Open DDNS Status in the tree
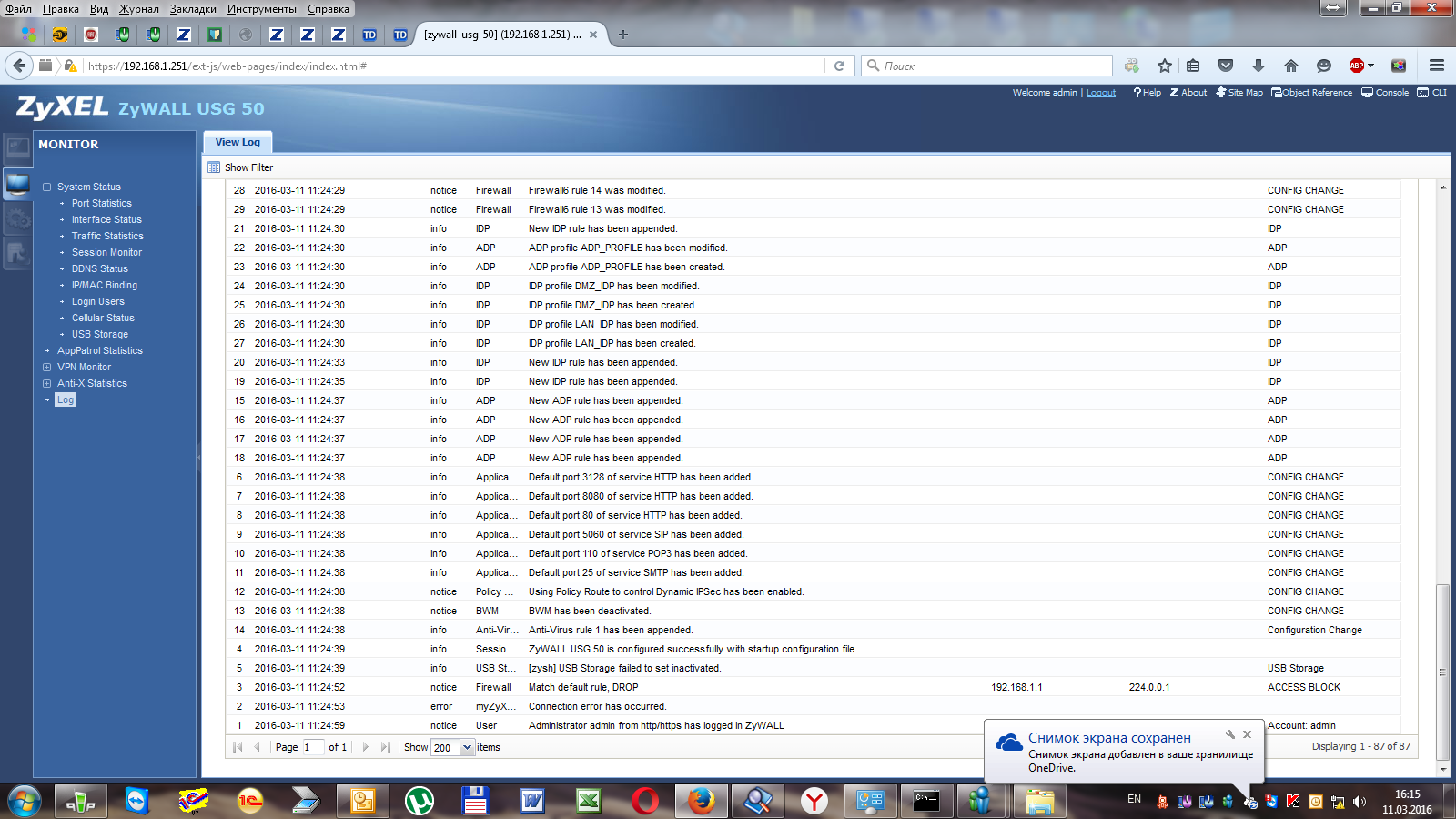 (100, 268)
